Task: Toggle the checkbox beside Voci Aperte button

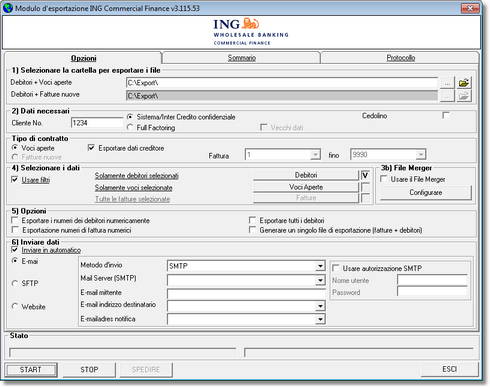Action: (365, 187)
